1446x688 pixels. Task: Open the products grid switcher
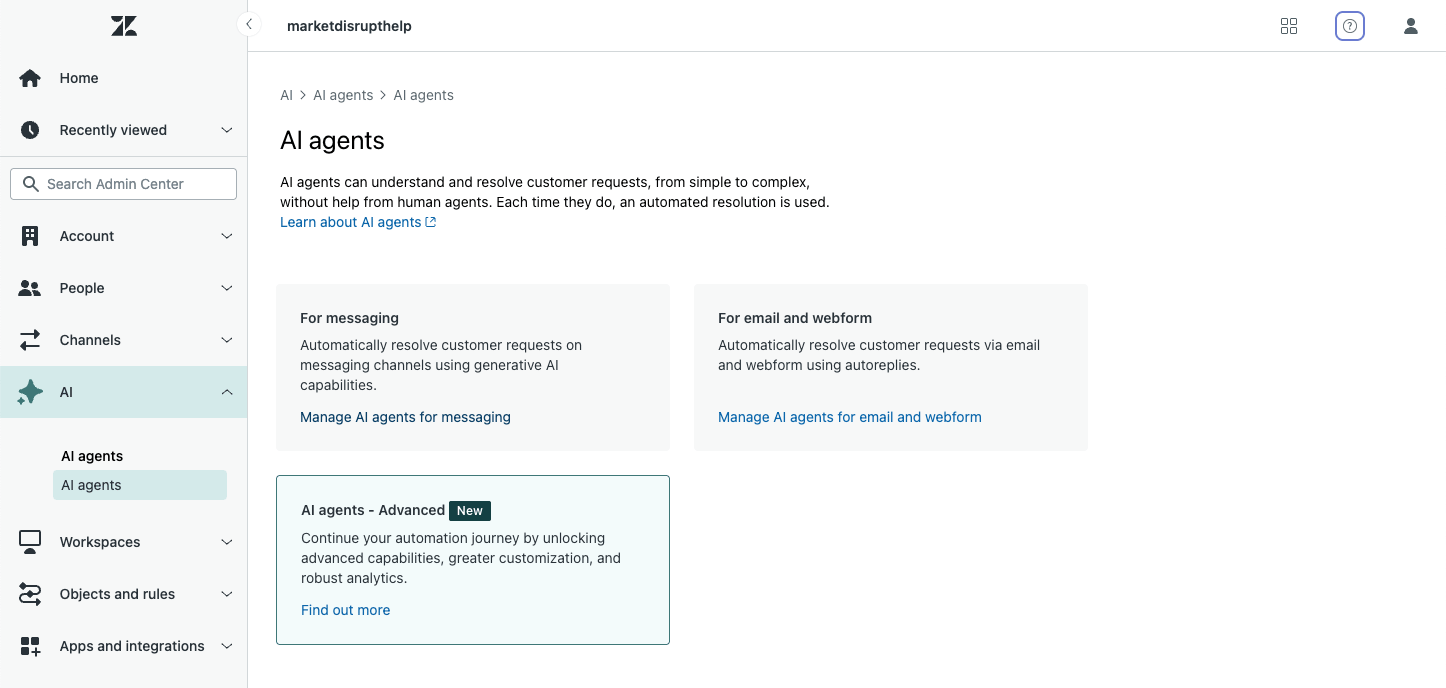pyautogui.click(x=1288, y=25)
